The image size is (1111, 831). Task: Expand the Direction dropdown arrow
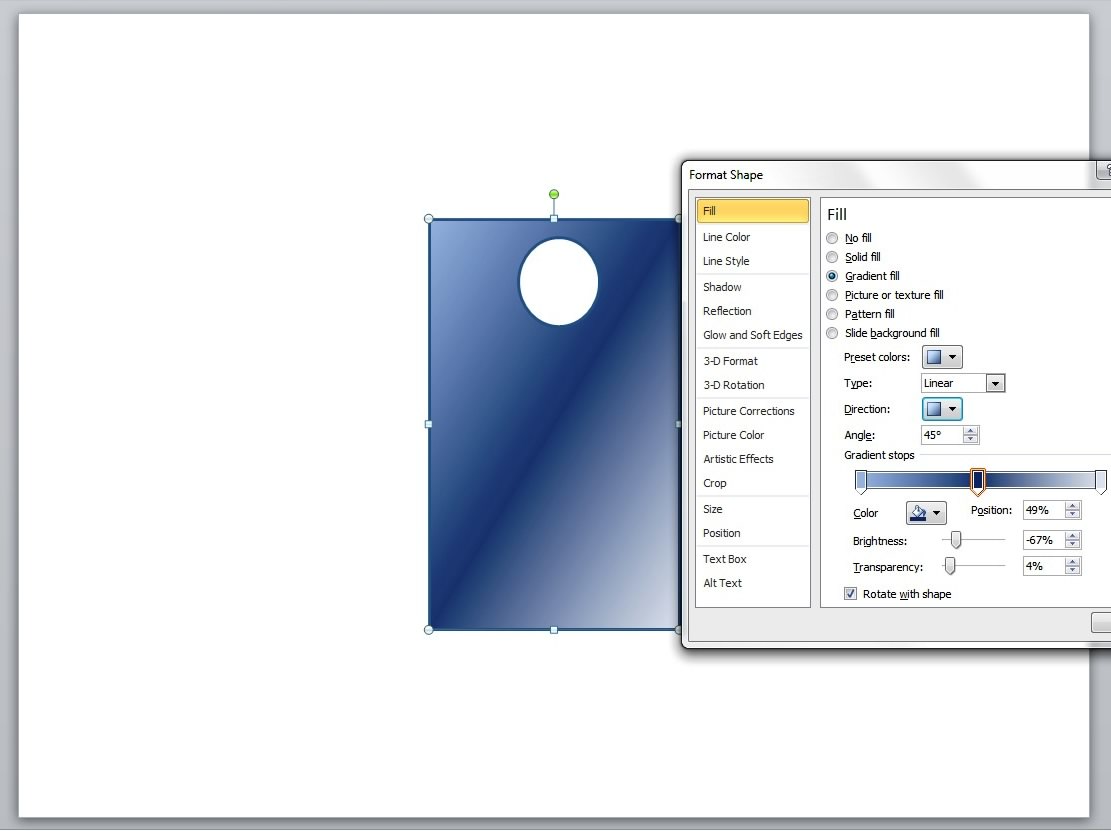point(952,408)
